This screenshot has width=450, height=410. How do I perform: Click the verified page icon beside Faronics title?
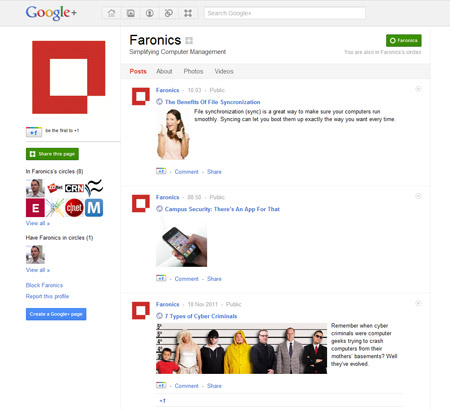coord(189,41)
